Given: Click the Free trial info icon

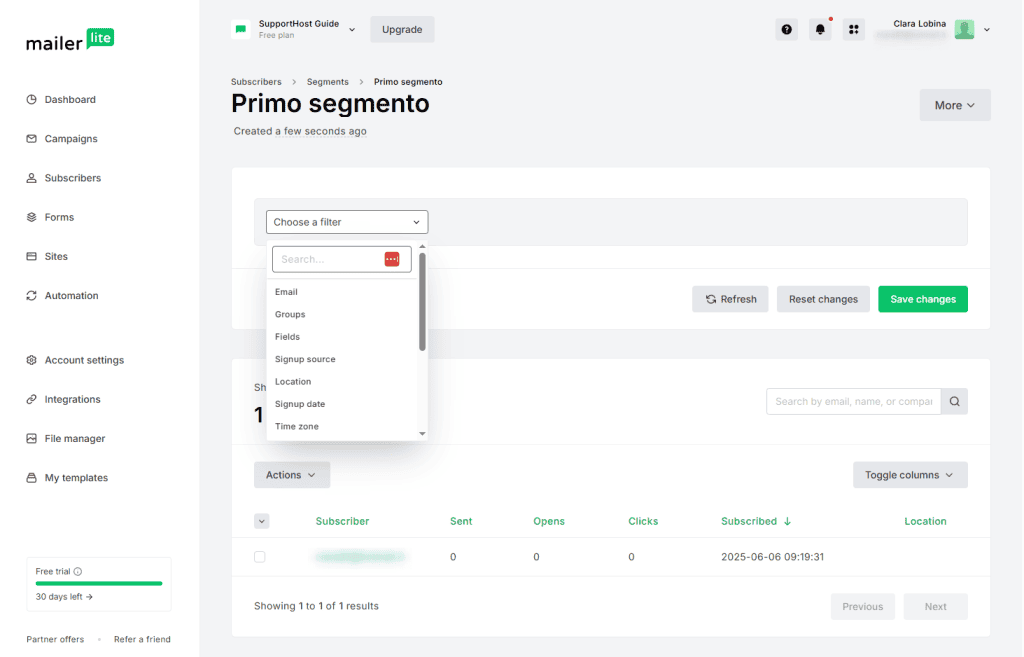Looking at the screenshot, I should (x=78, y=571).
